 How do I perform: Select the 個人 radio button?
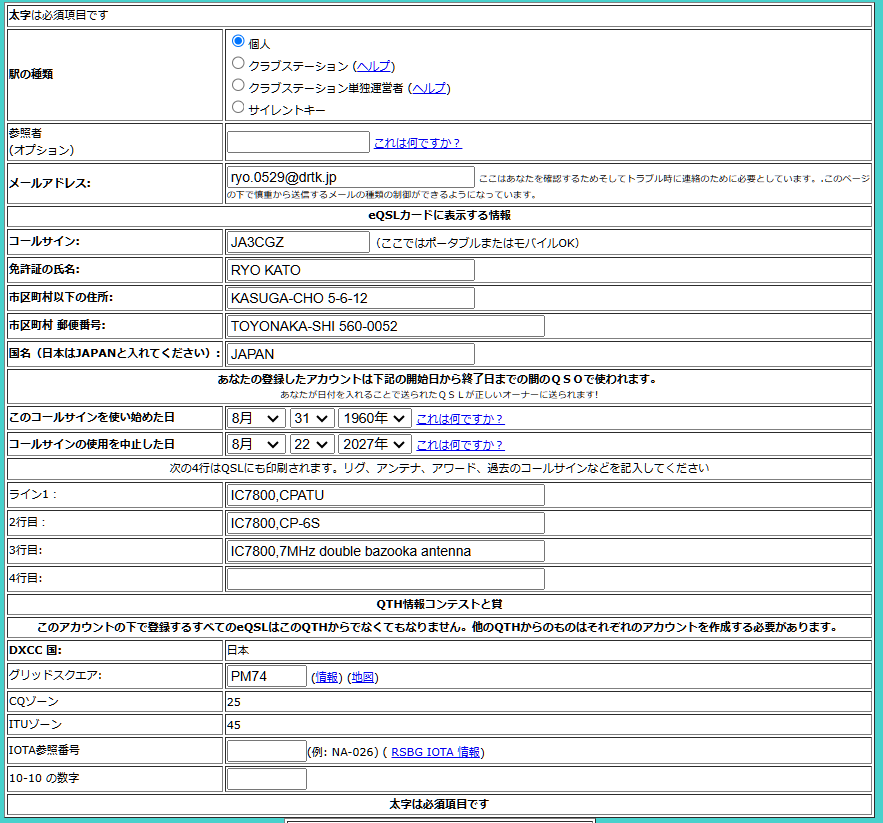[x=238, y=42]
